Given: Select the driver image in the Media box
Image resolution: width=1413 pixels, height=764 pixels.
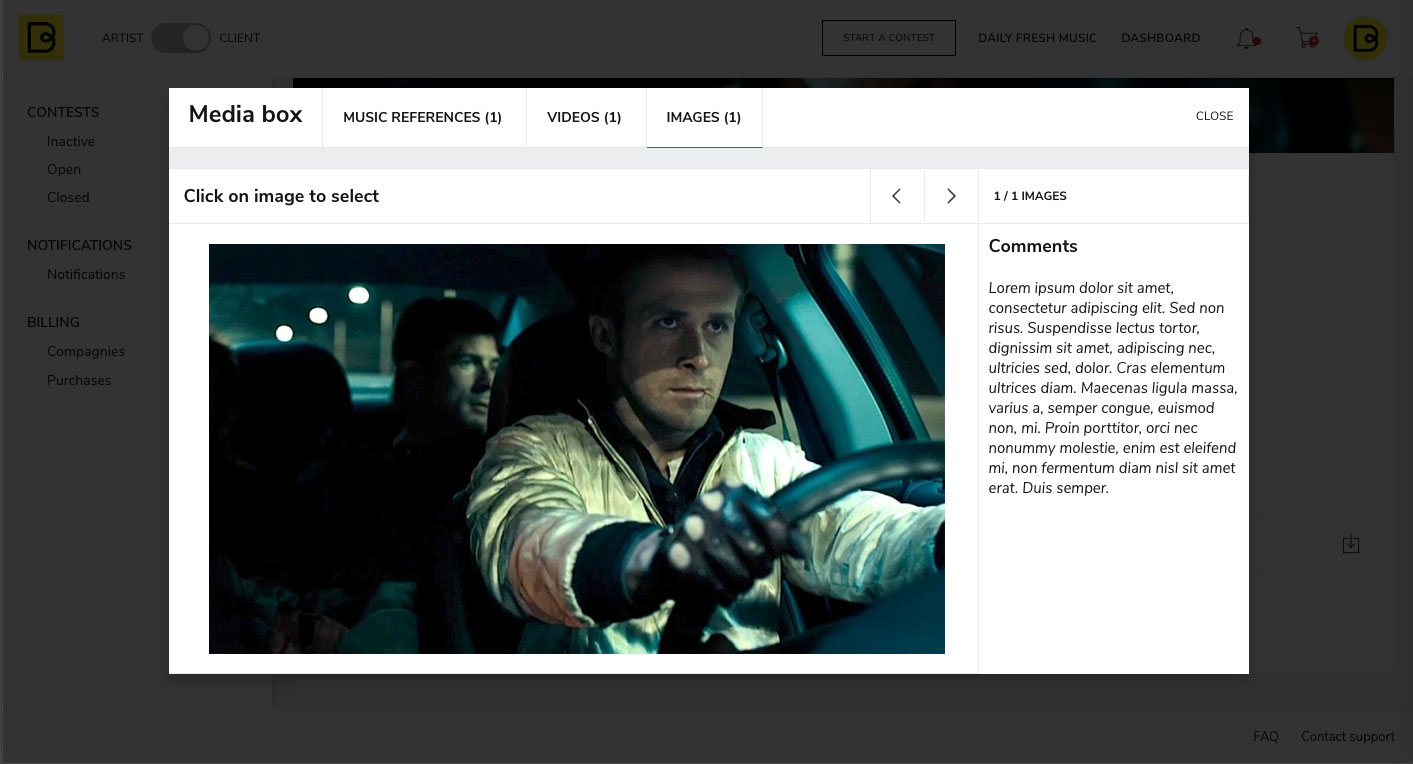Looking at the screenshot, I should click(576, 449).
